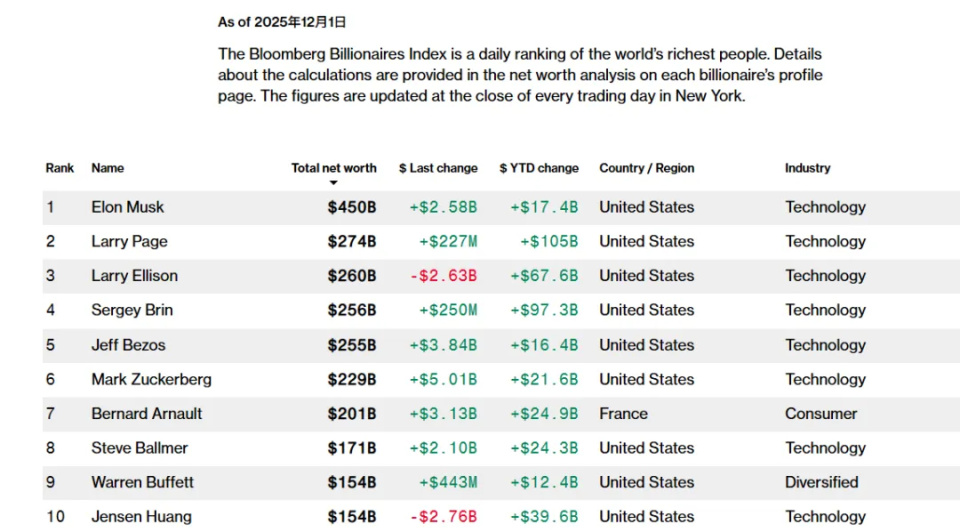
Task: Click France in Bernard Arnault's row
Action: pyautogui.click(x=623, y=414)
